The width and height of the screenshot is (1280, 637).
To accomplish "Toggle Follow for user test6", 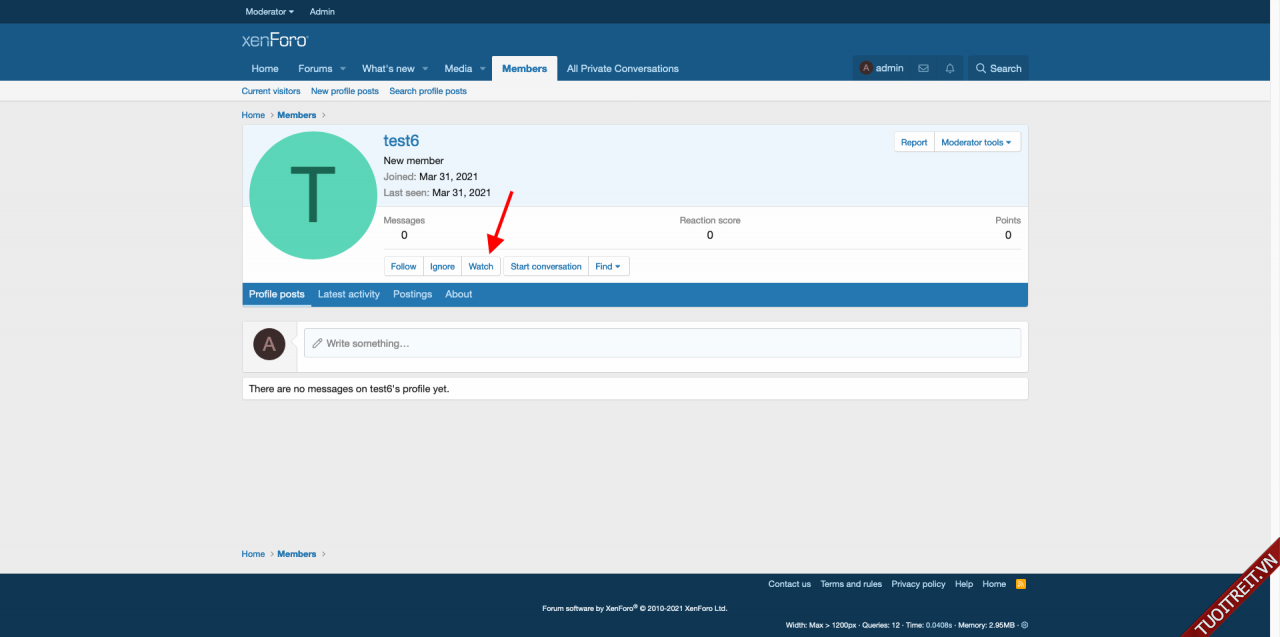I will pos(403,267).
